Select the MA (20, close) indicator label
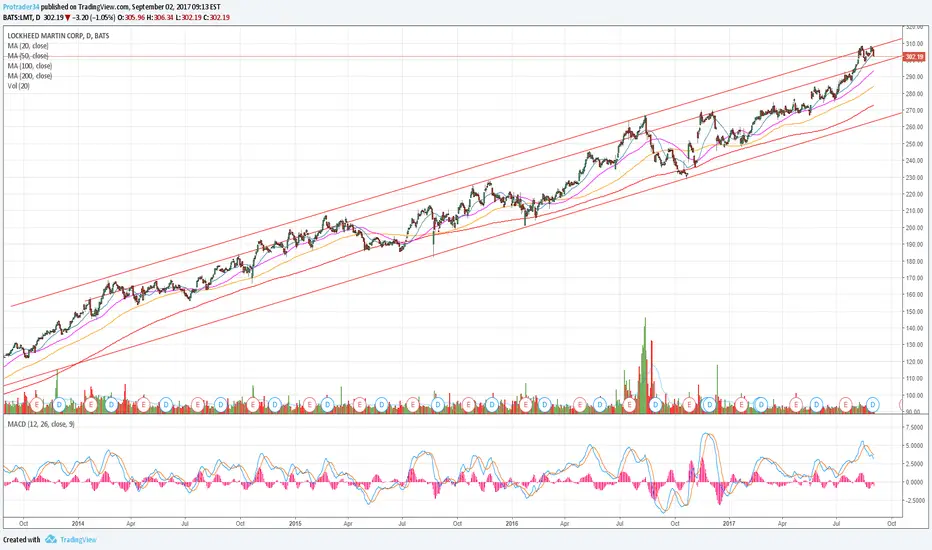This screenshot has height=550, width=932. point(28,46)
